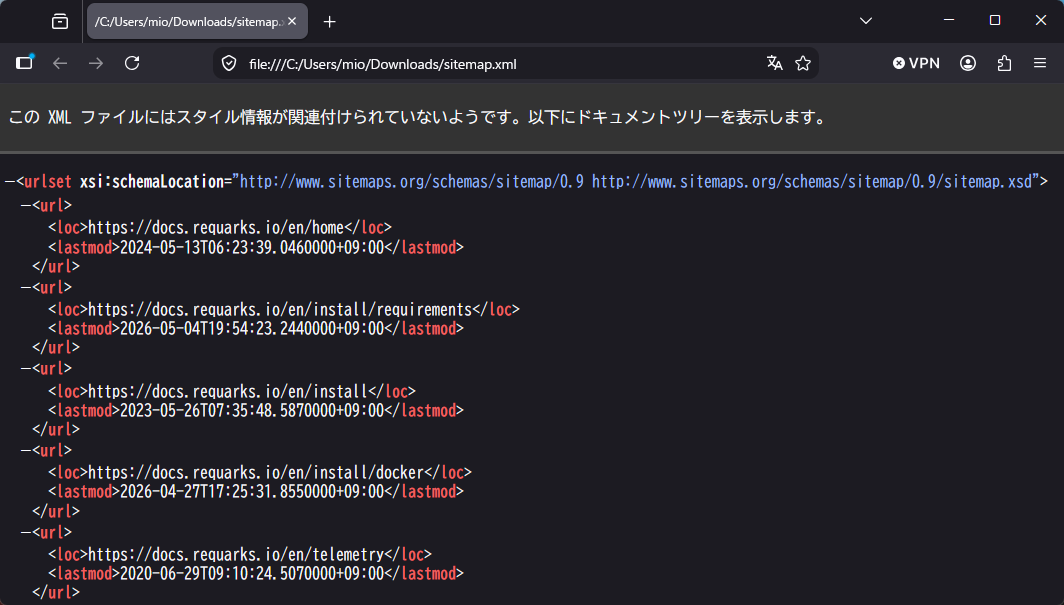The height and width of the screenshot is (605, 1064).
Task: Click the en/telemetry loc URL text
Action: 236,555
